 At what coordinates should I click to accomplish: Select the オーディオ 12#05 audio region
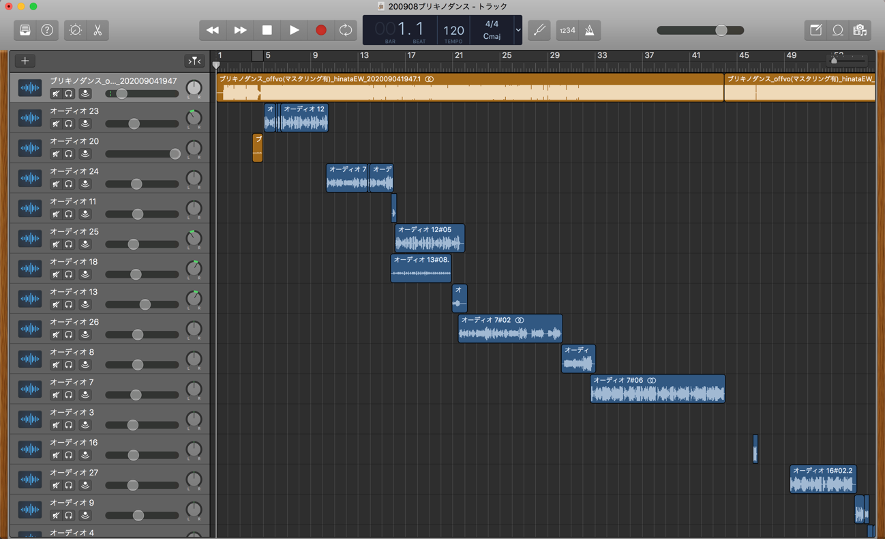pos(430,238)
